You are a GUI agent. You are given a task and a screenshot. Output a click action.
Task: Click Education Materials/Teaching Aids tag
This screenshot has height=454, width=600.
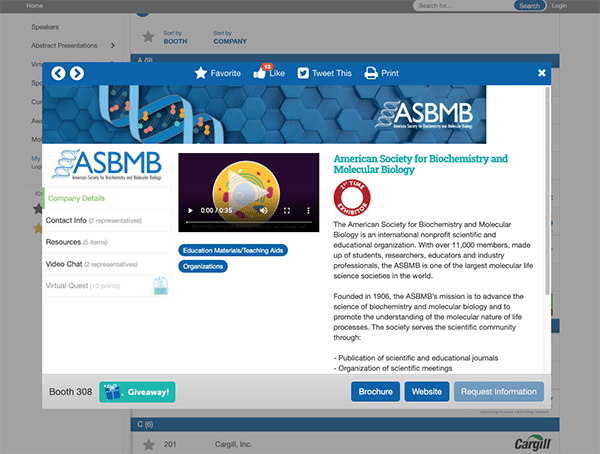point(233,250)
